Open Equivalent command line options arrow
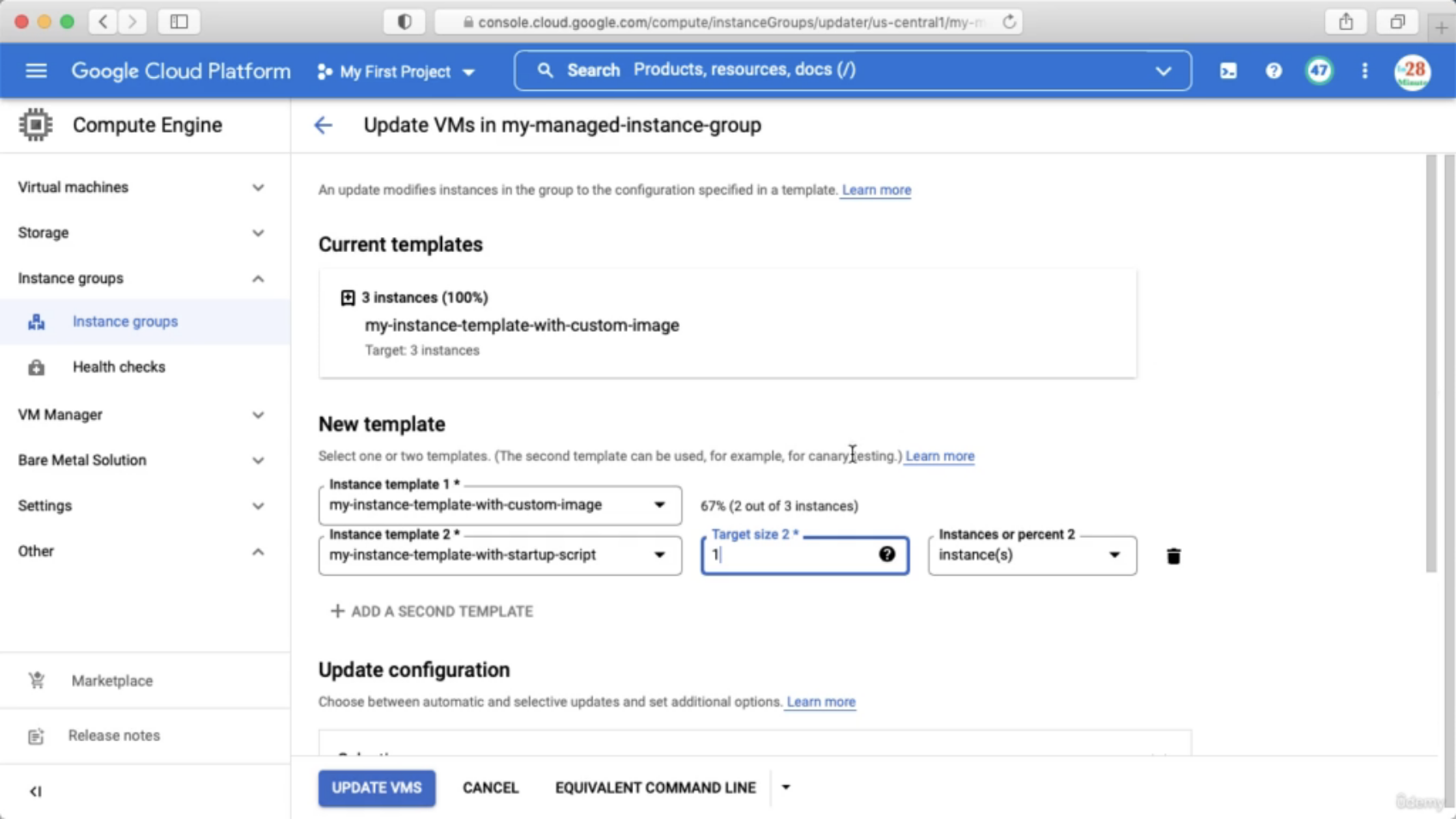Screen dimensions: 1456x819 785,787
